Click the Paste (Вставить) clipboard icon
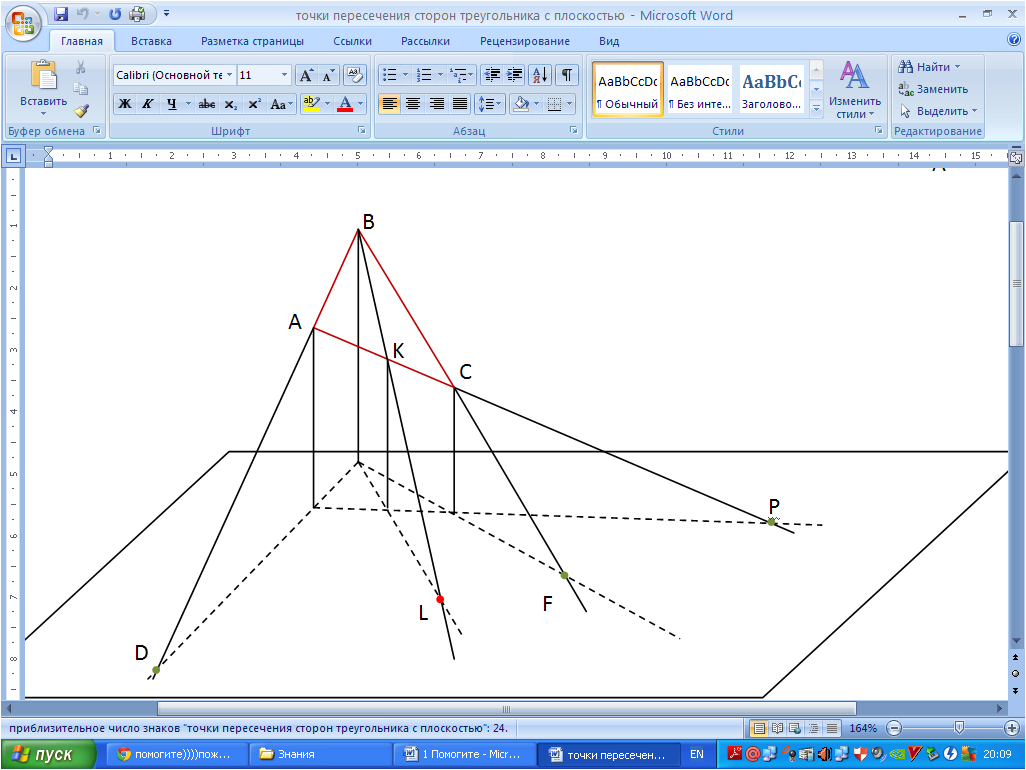 (x=43, y=75)
